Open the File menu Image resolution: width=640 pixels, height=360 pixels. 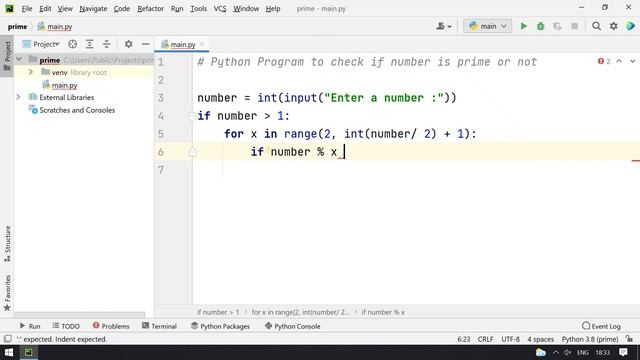[x=27, y=8]
